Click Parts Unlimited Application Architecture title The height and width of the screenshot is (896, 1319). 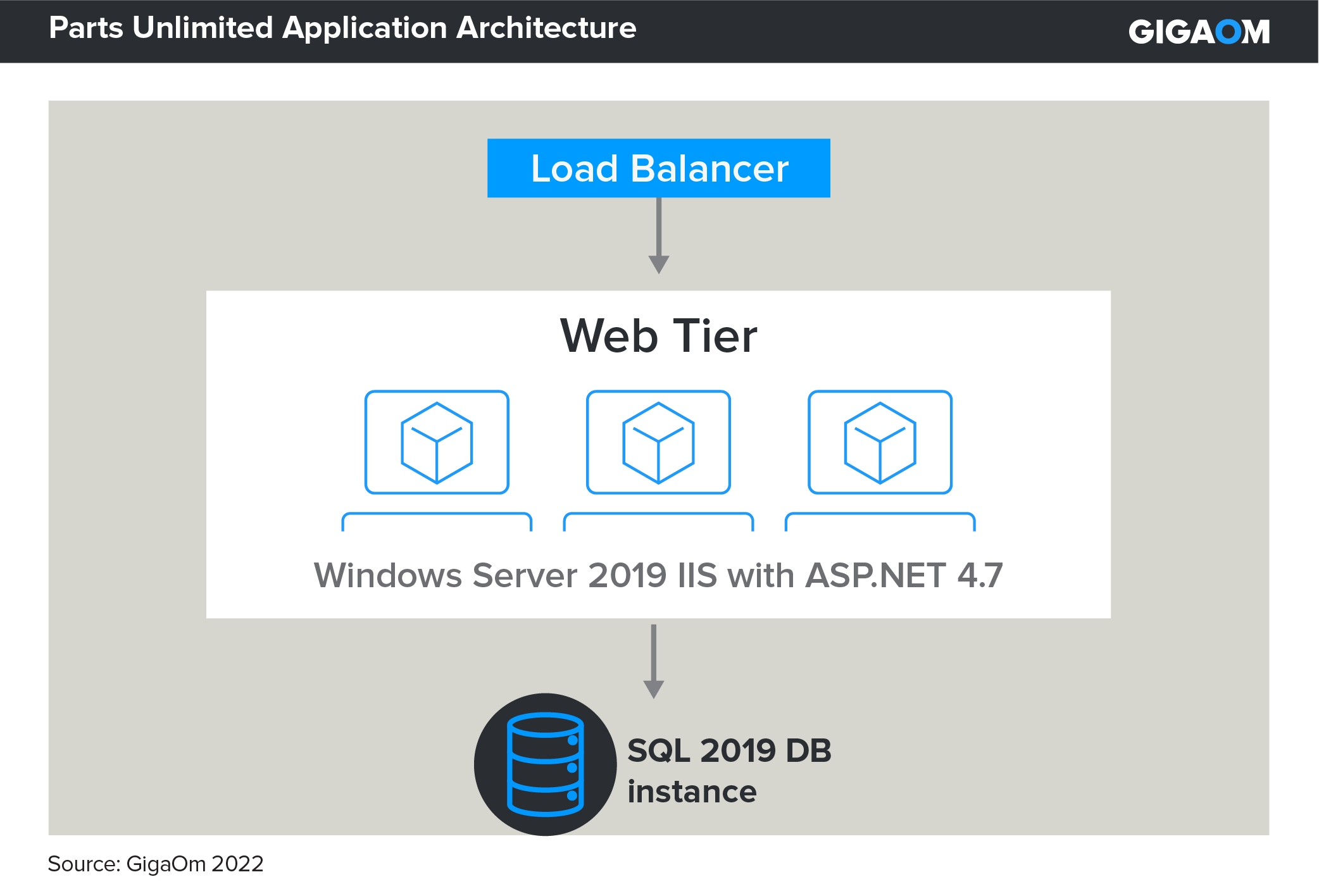pos(342,28)
